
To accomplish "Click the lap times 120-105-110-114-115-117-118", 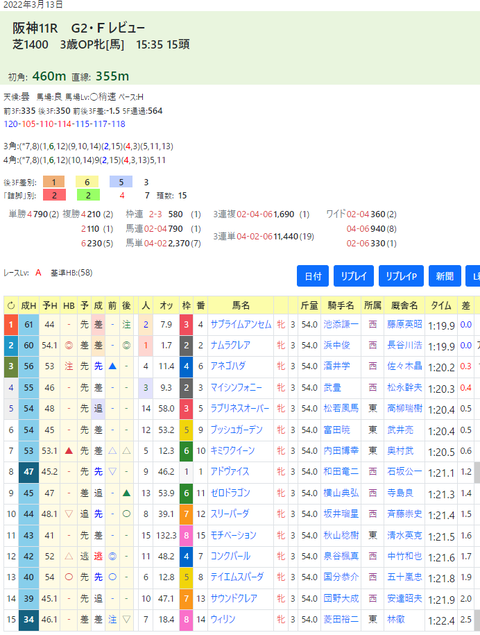I will point(64,124).
